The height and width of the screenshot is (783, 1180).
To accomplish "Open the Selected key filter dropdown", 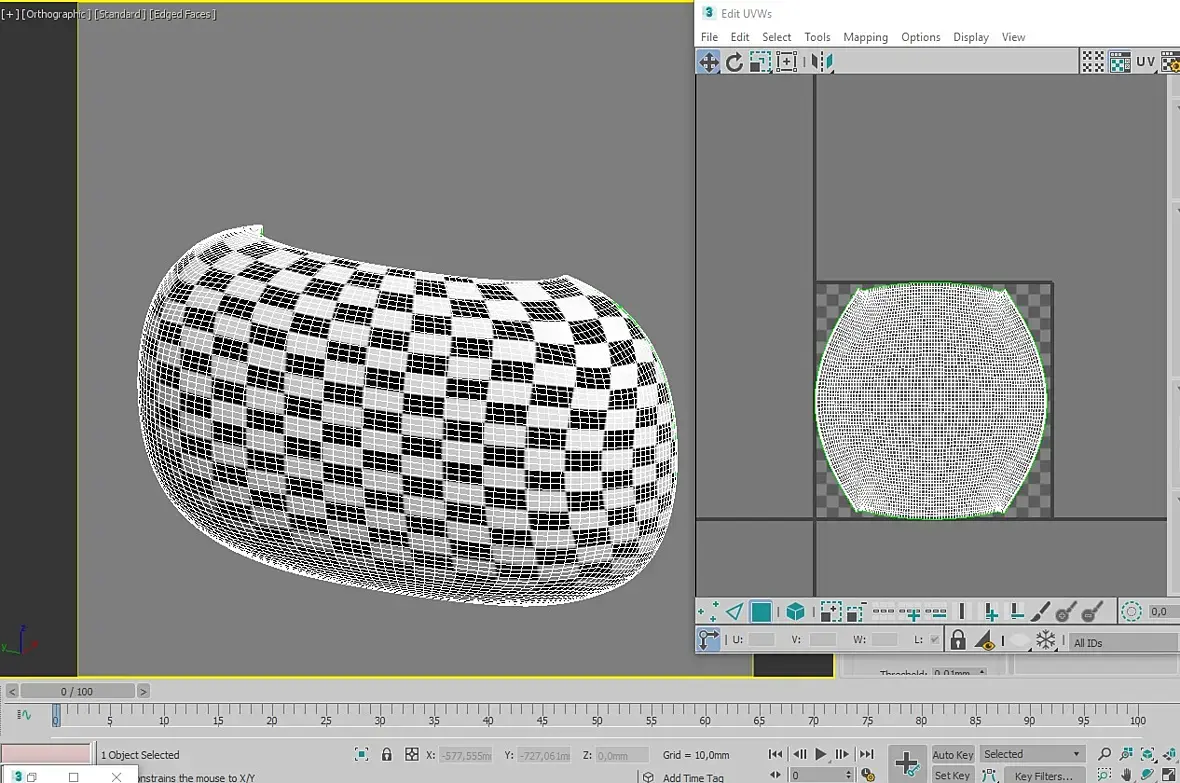I will pyautogui.click(x=1032, y=754).
